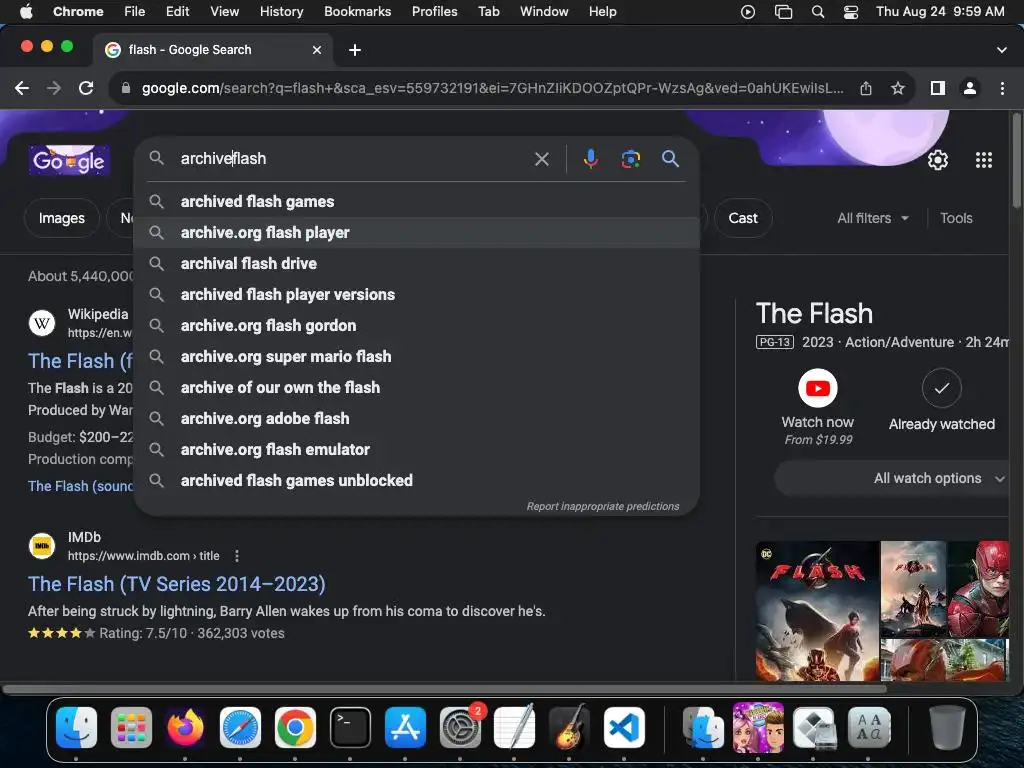1024x768 pixels.
Task: Open Terminal from the dock
Action: point(350,728)
